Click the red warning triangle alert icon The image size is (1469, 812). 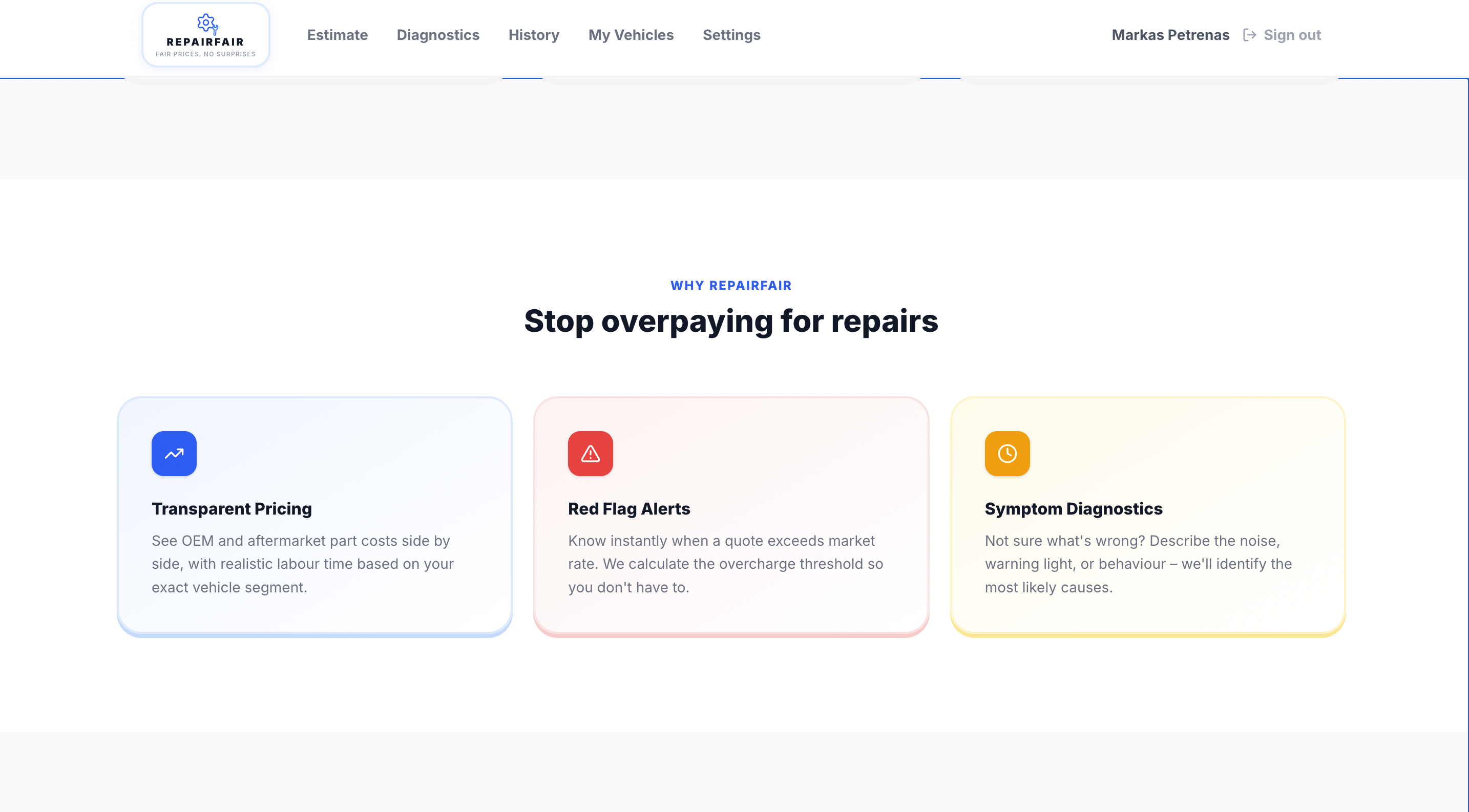pos(590,454)
